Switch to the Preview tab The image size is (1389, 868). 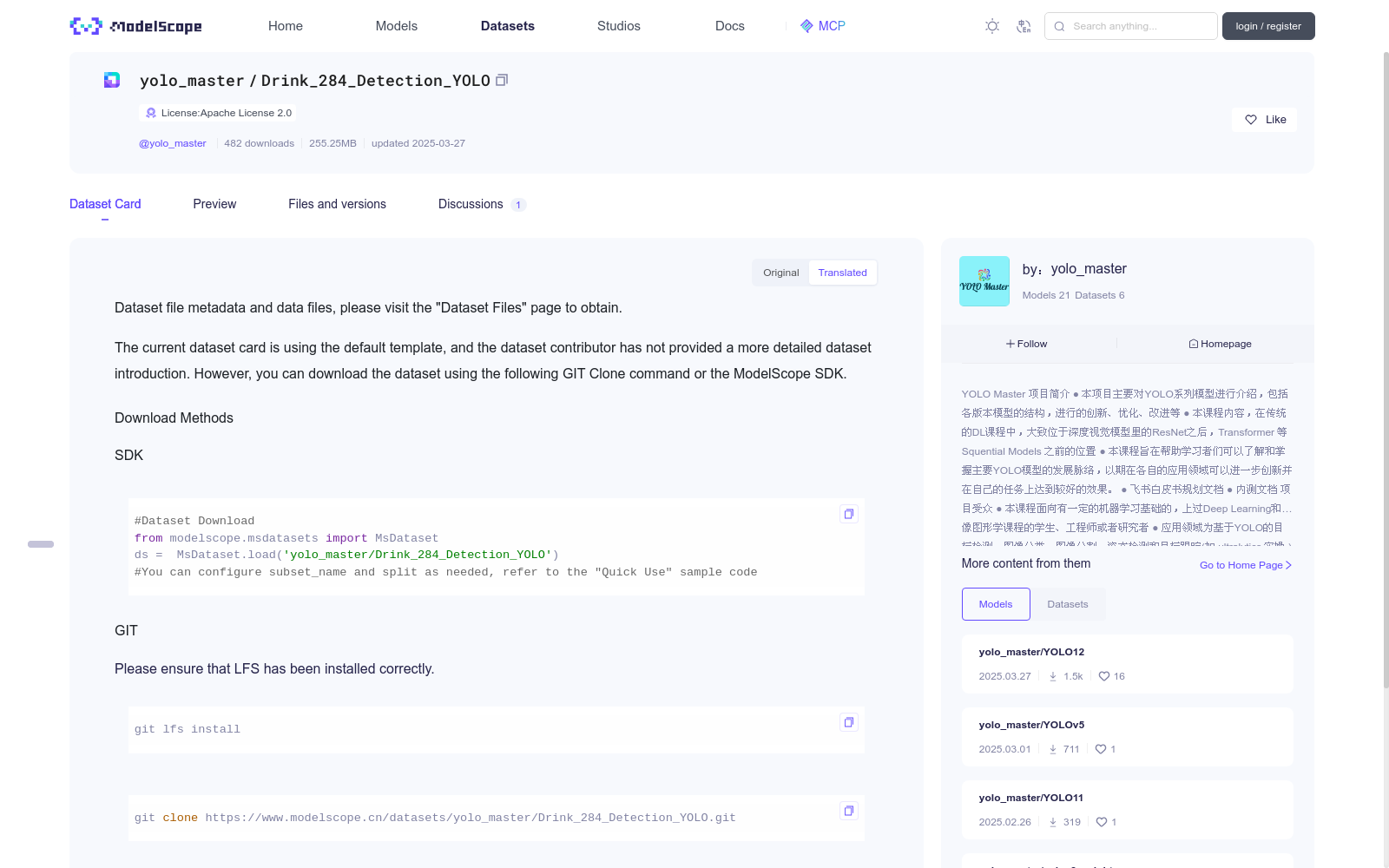tap(214, 204)
